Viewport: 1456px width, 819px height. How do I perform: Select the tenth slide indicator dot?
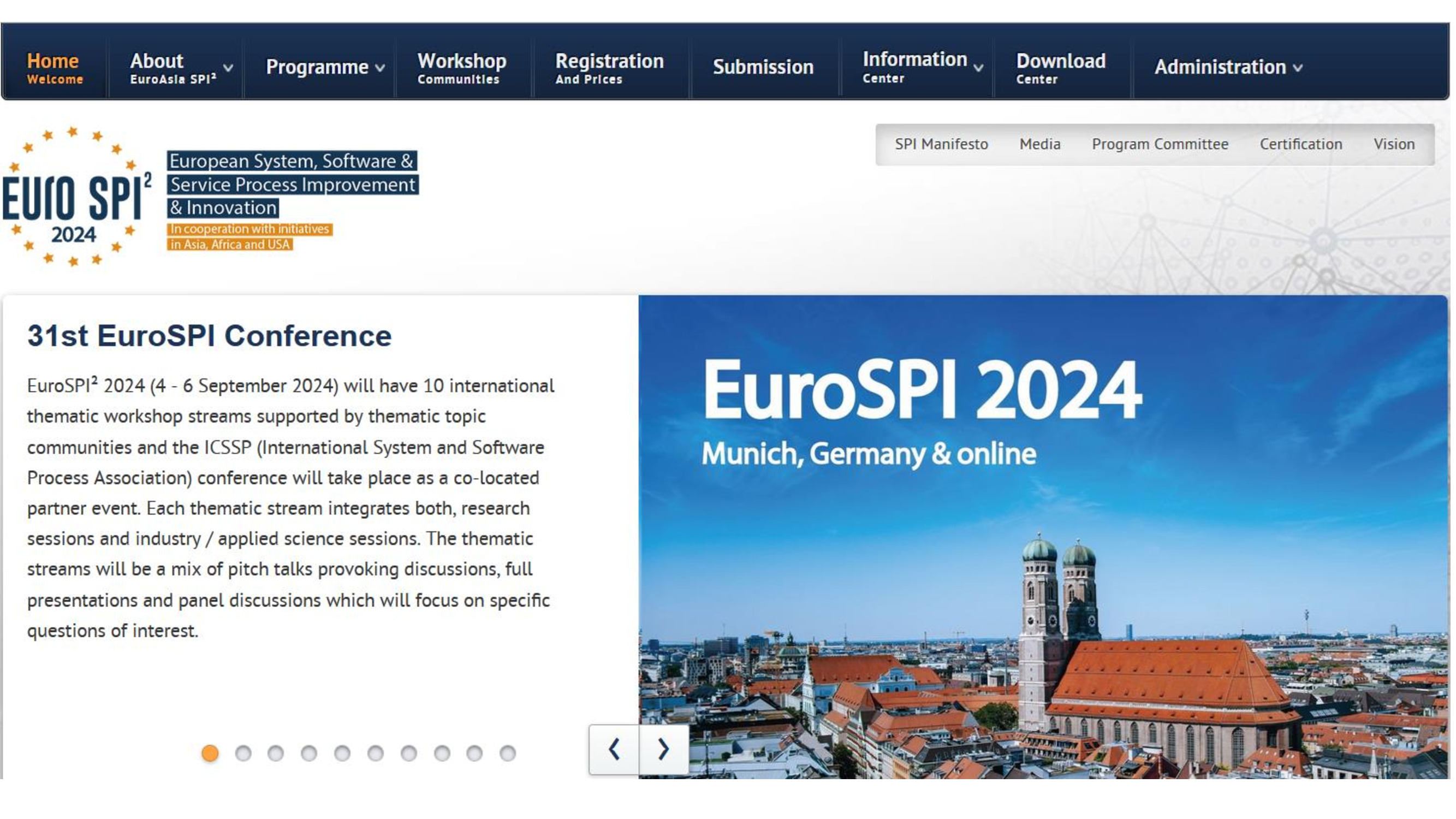[508, 753]
